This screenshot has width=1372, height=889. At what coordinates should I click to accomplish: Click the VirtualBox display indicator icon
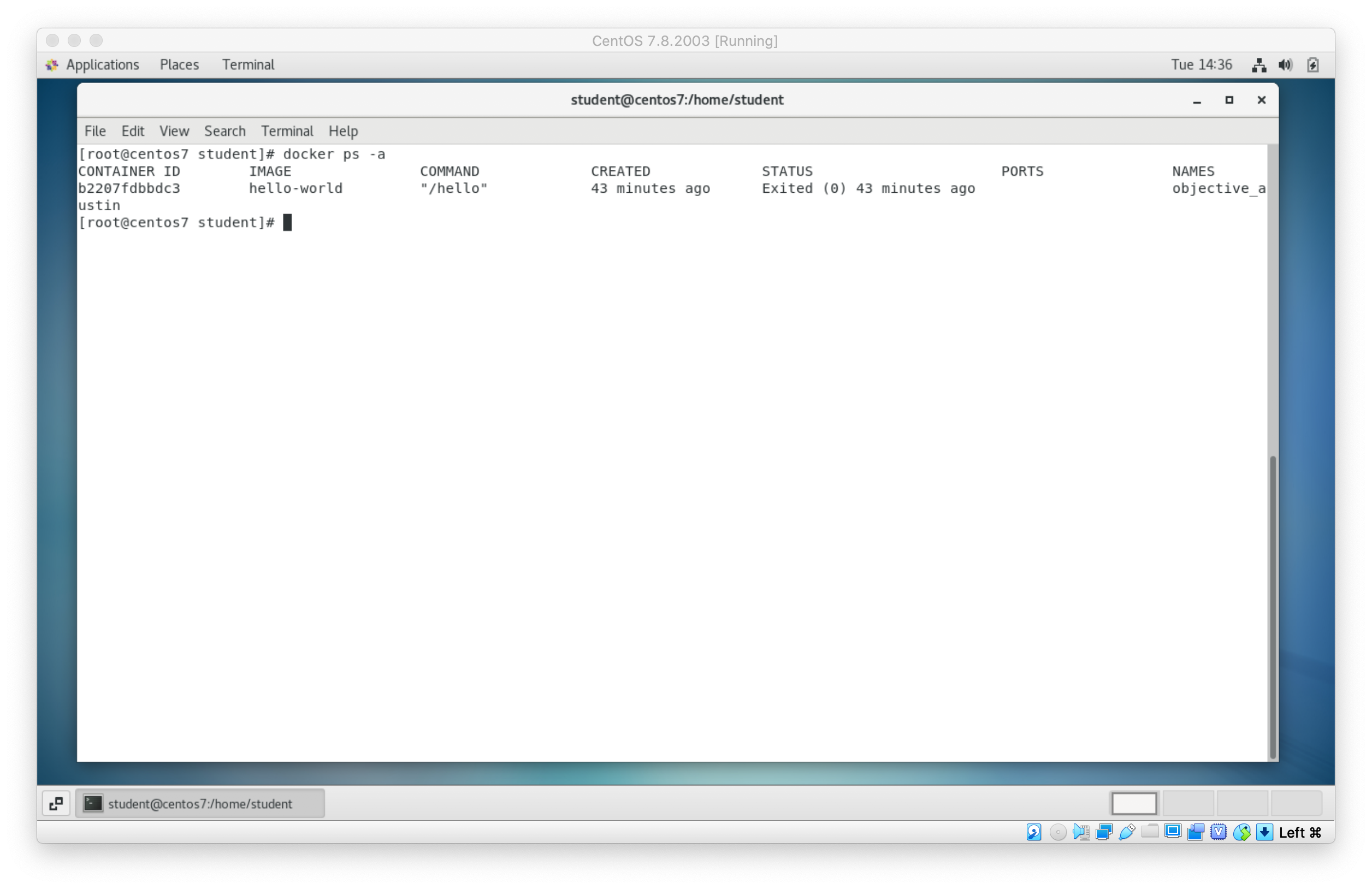[x=1173, y=831]
